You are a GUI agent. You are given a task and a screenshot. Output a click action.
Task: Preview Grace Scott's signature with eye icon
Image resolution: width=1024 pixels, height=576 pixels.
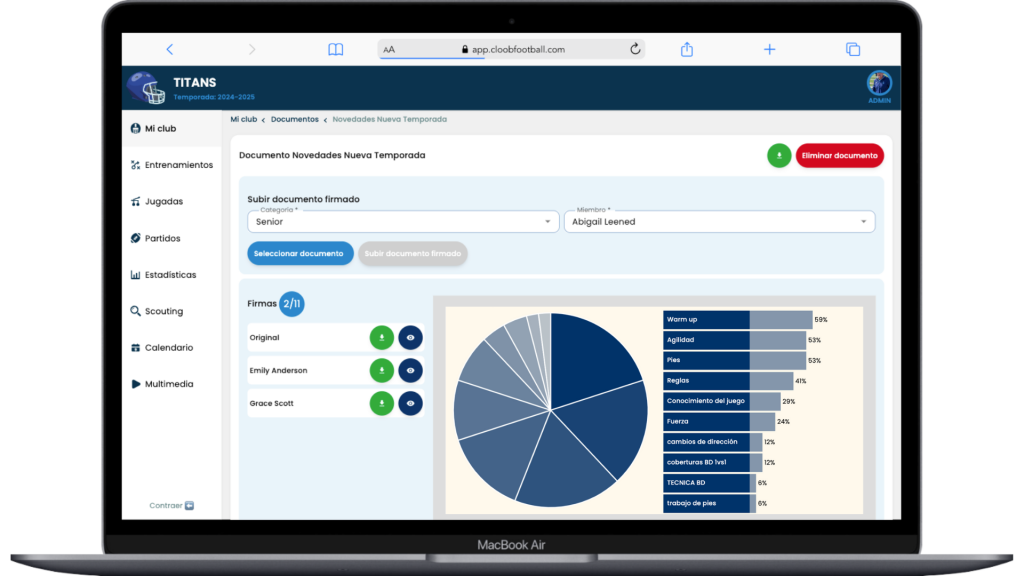410,404
